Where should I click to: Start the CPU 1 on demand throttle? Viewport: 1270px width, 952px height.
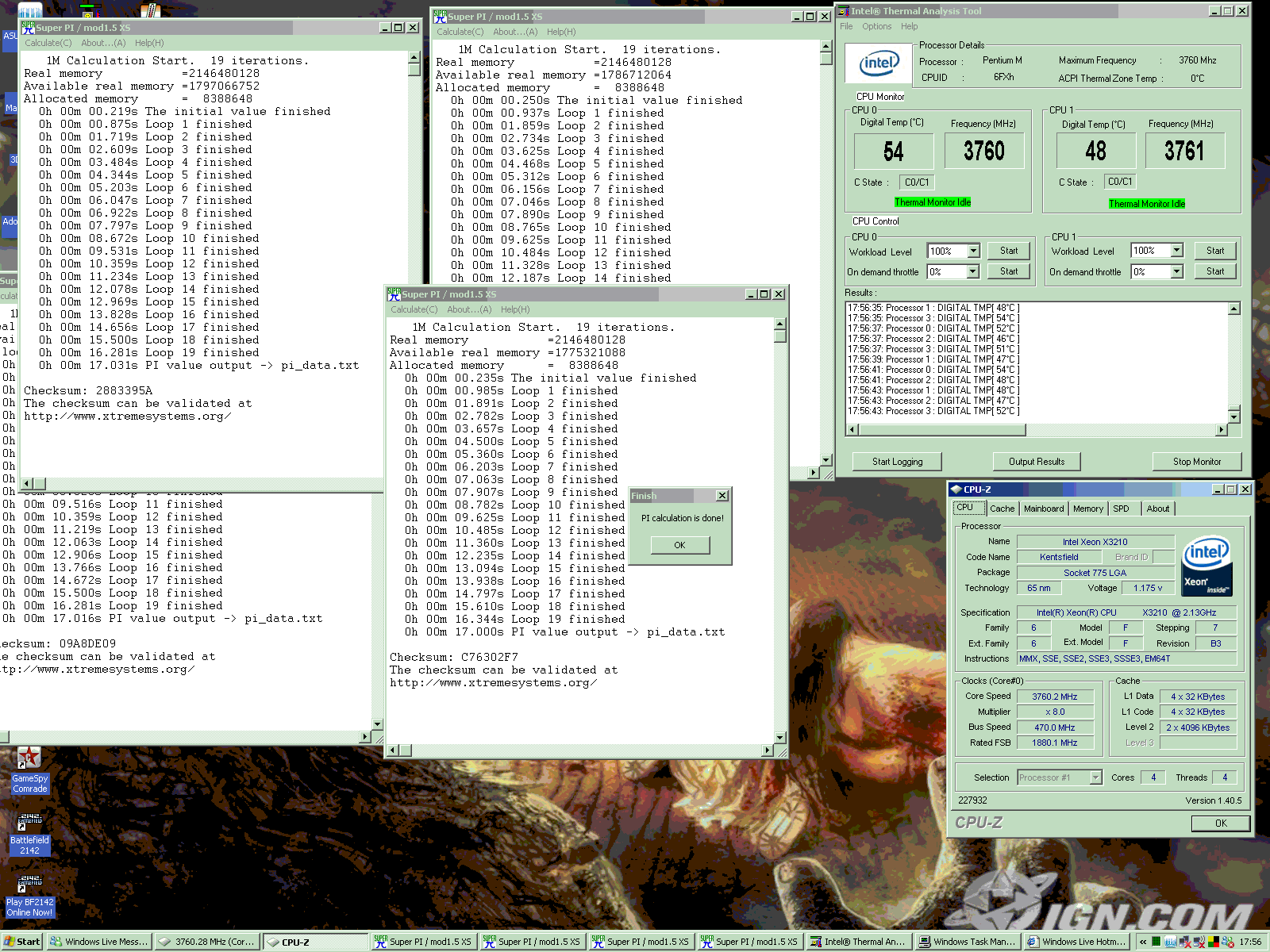click(x=1215, y=271)
